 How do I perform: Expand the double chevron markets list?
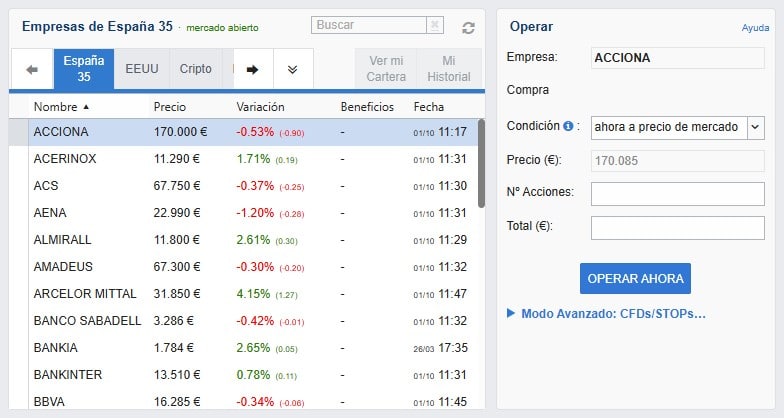[x=292, y=69]
